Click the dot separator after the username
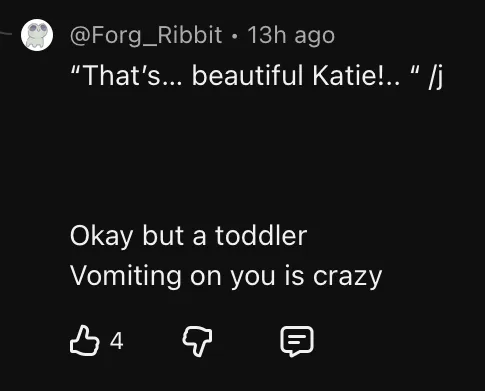This screenshot has width=485, height=391. (x=235, y=37)
